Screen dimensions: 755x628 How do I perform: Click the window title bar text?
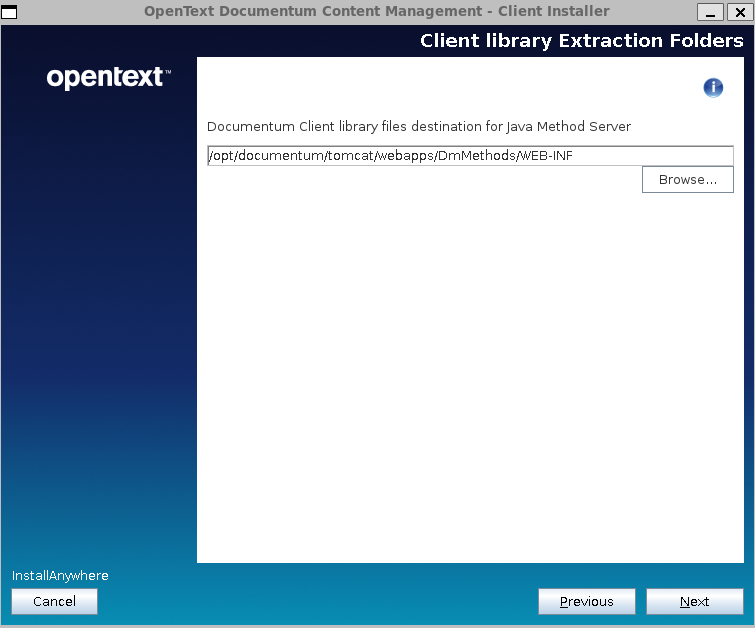pos(376,11)
